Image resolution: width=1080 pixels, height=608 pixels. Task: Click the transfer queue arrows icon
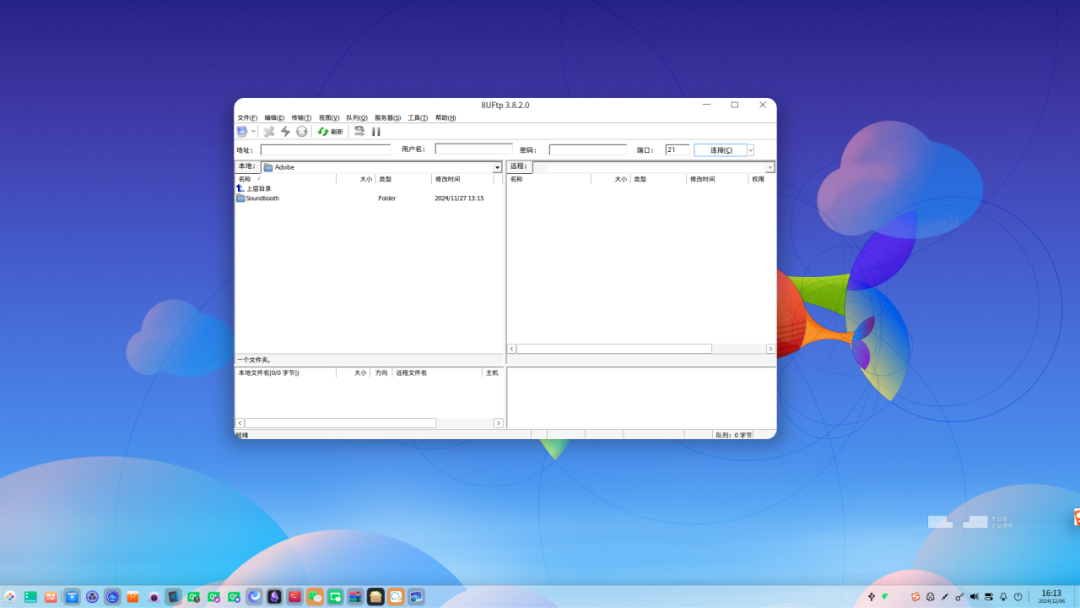pos(359,131)
